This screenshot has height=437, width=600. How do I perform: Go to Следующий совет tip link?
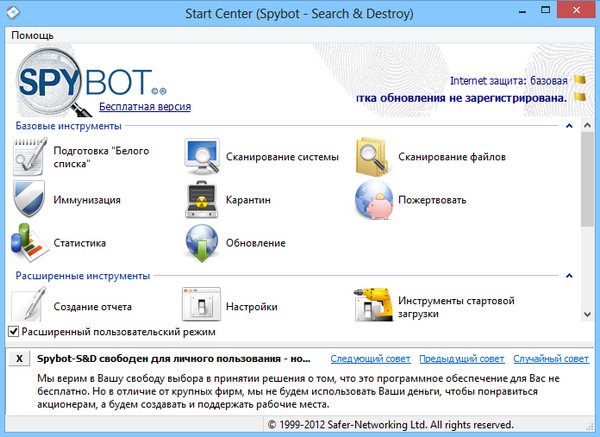point(370,358)
